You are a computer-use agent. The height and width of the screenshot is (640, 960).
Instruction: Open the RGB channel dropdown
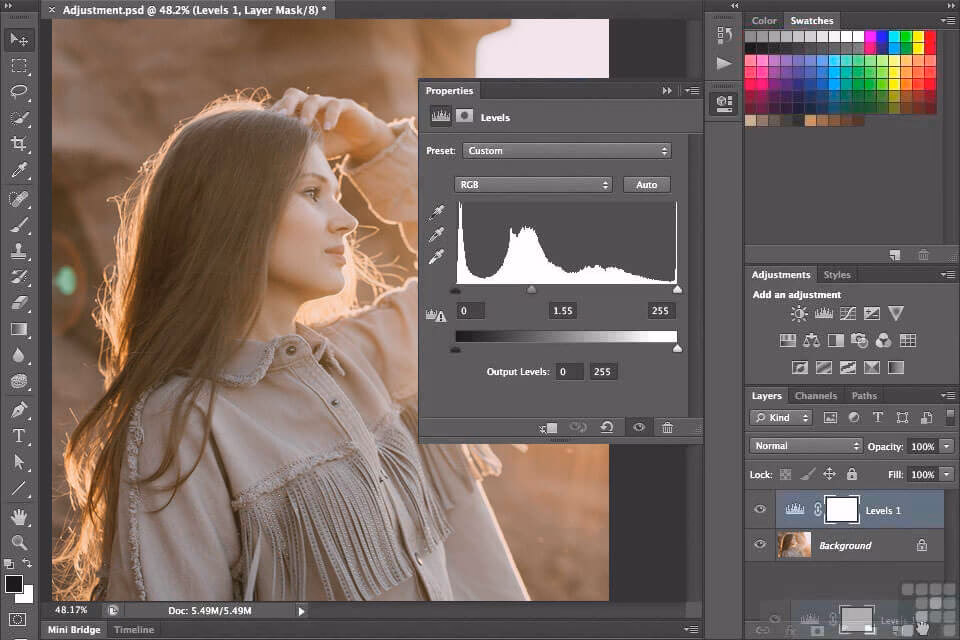tap(533, 185)
